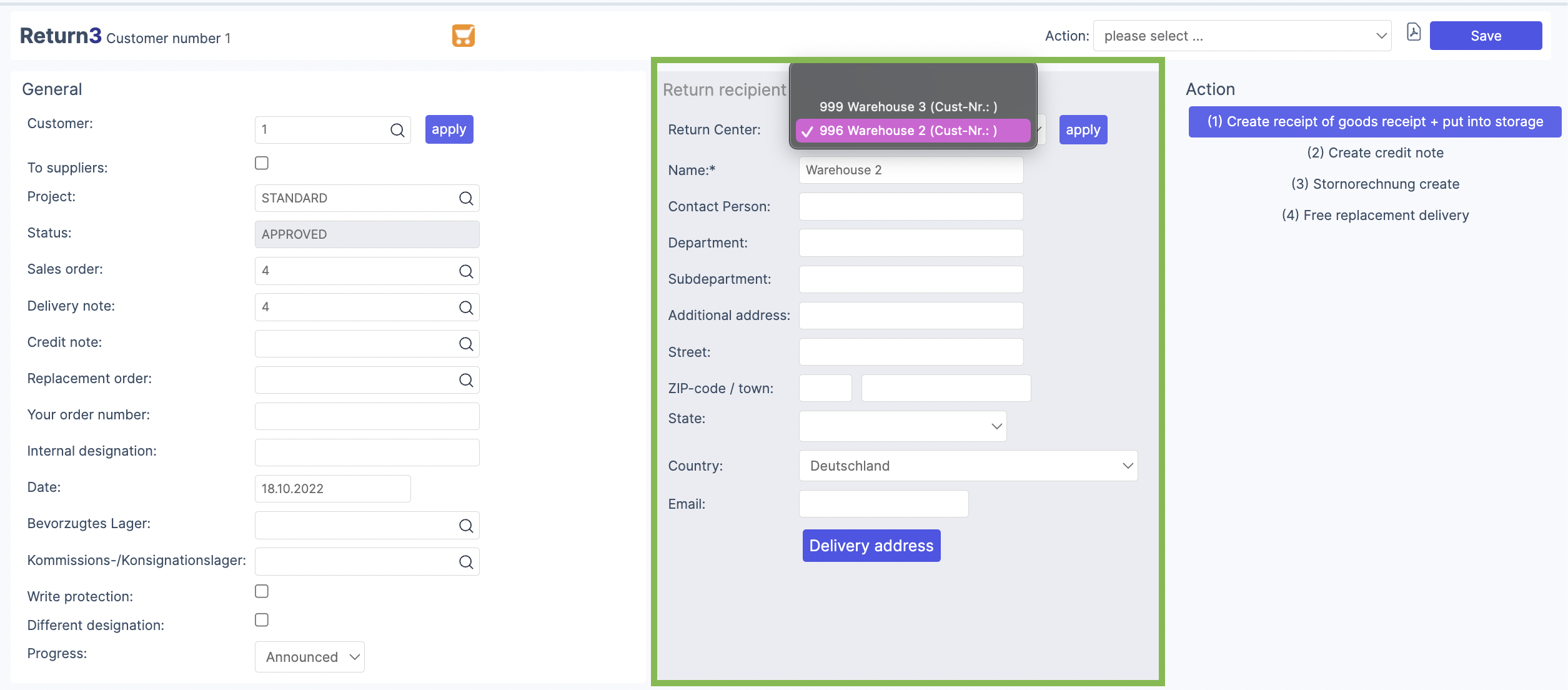Click Replacement order lookup icon
This screenshot has height=690, width=1568.
466,380
